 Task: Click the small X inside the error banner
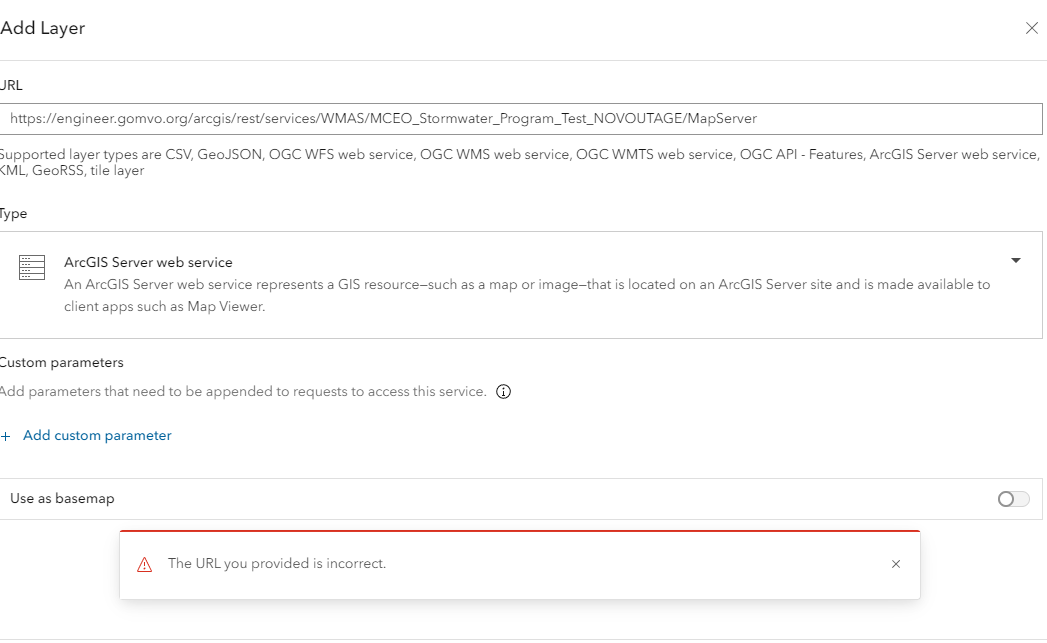tap(895, 563)
